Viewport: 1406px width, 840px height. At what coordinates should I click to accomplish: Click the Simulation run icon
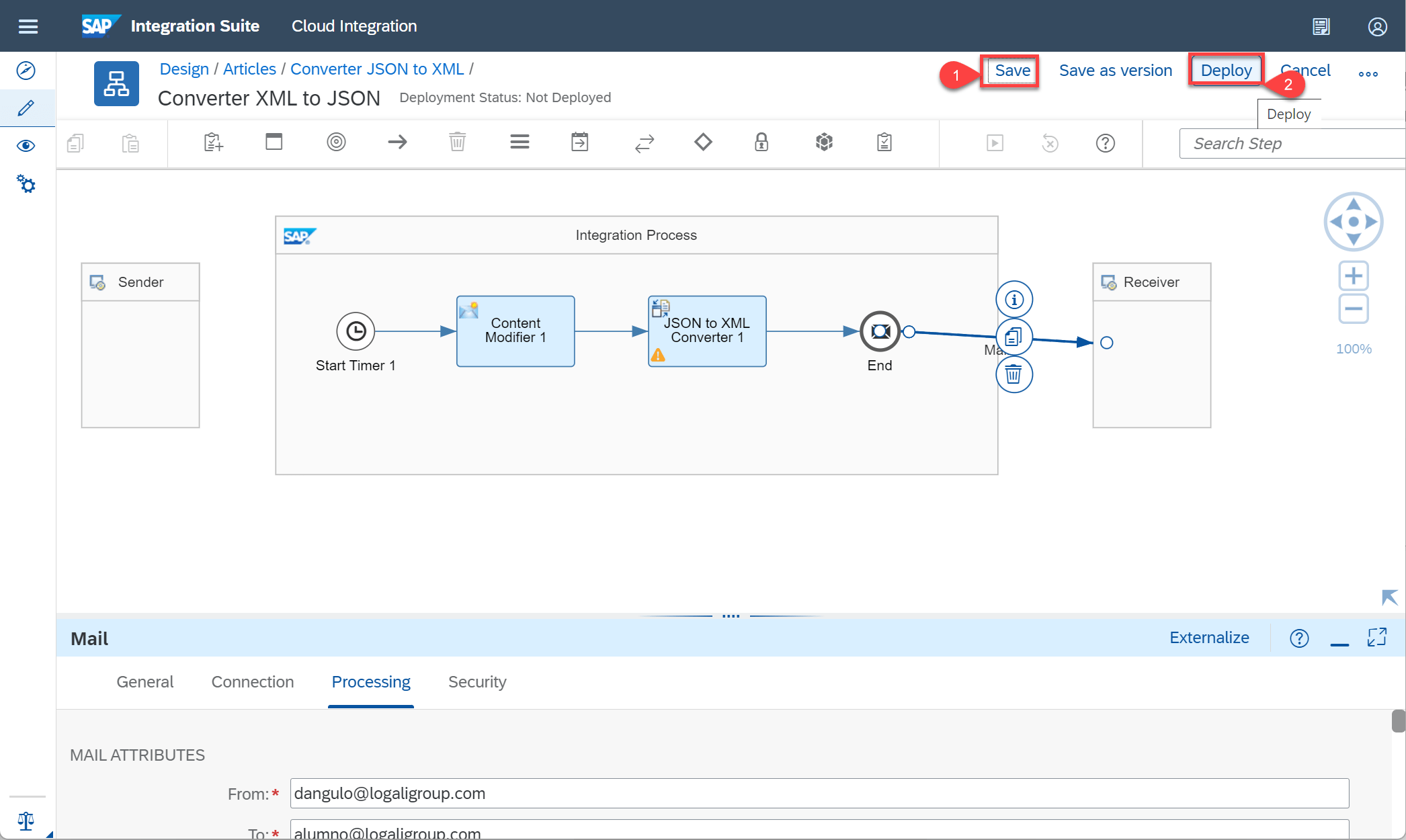(995, 143)
